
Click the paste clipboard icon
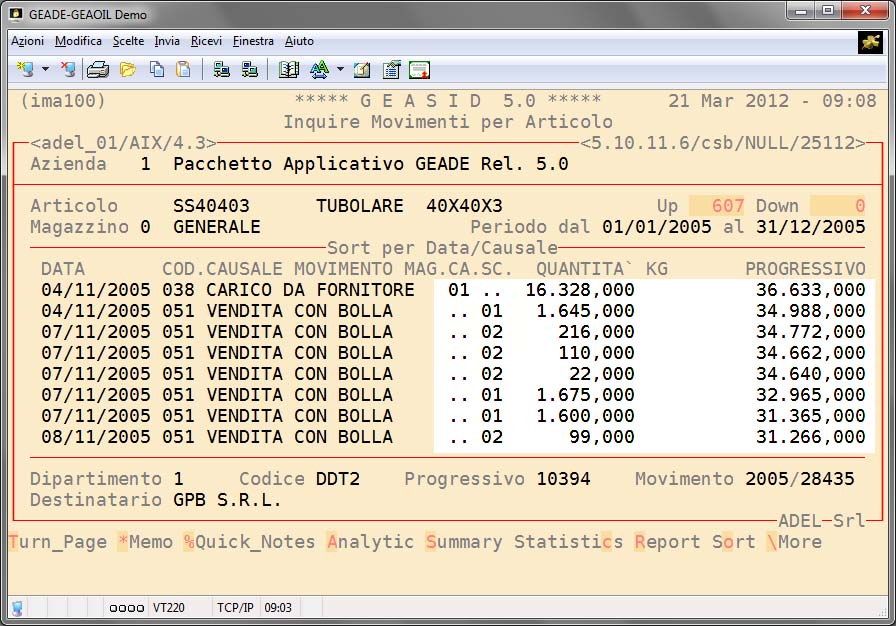tap(183, 70)
